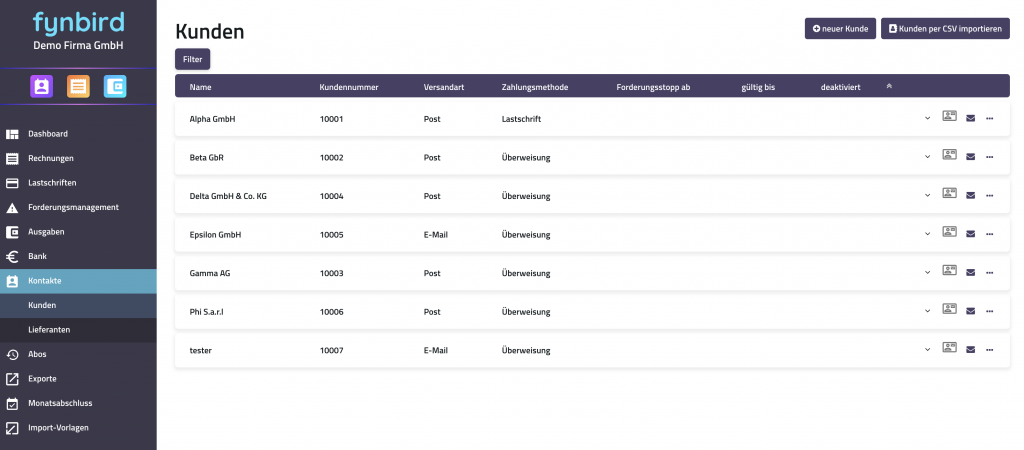Click the blue wallet icon in sidebar

[115, 86]
